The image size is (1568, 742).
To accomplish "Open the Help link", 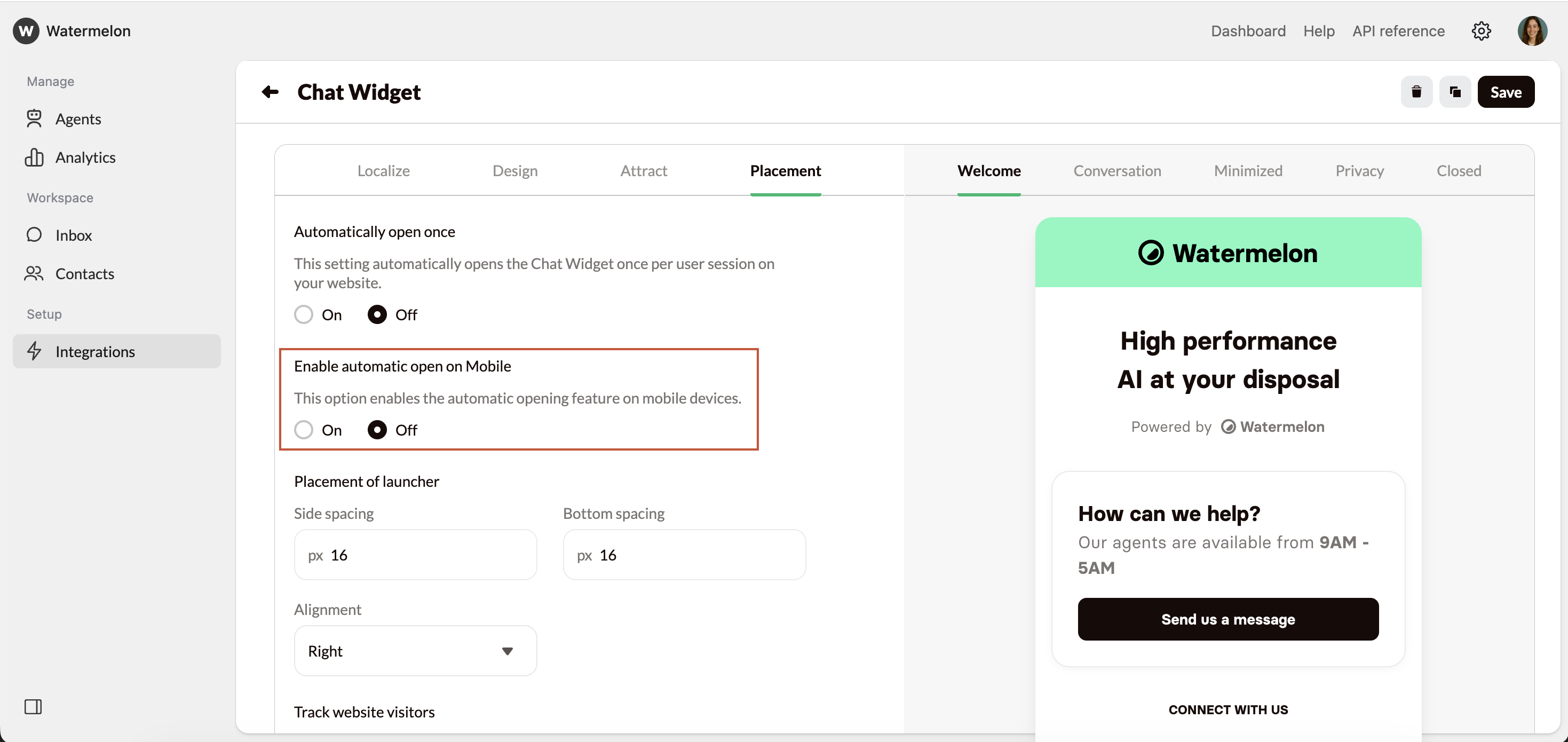I will [x=1318, y=31].
